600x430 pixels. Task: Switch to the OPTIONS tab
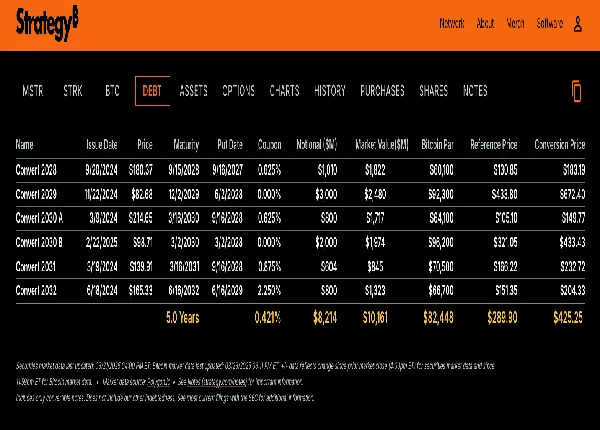[x=238, y=91]
